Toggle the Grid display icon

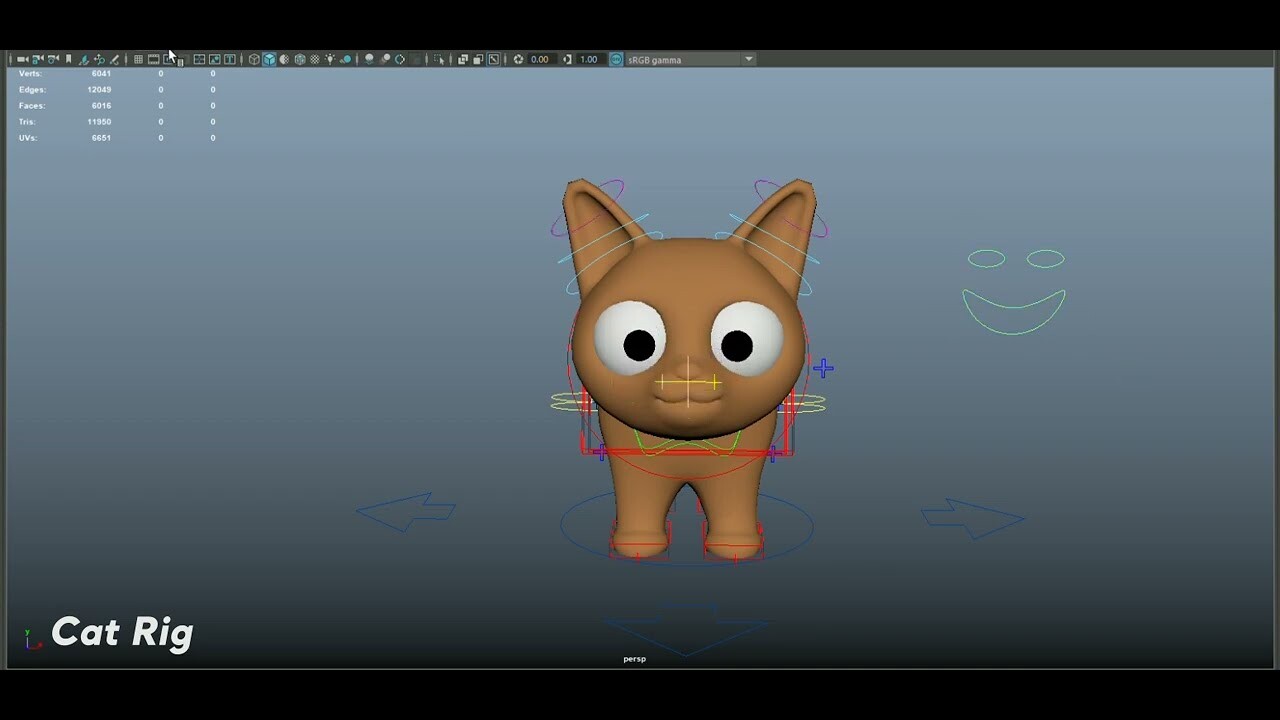coord(139,59)
